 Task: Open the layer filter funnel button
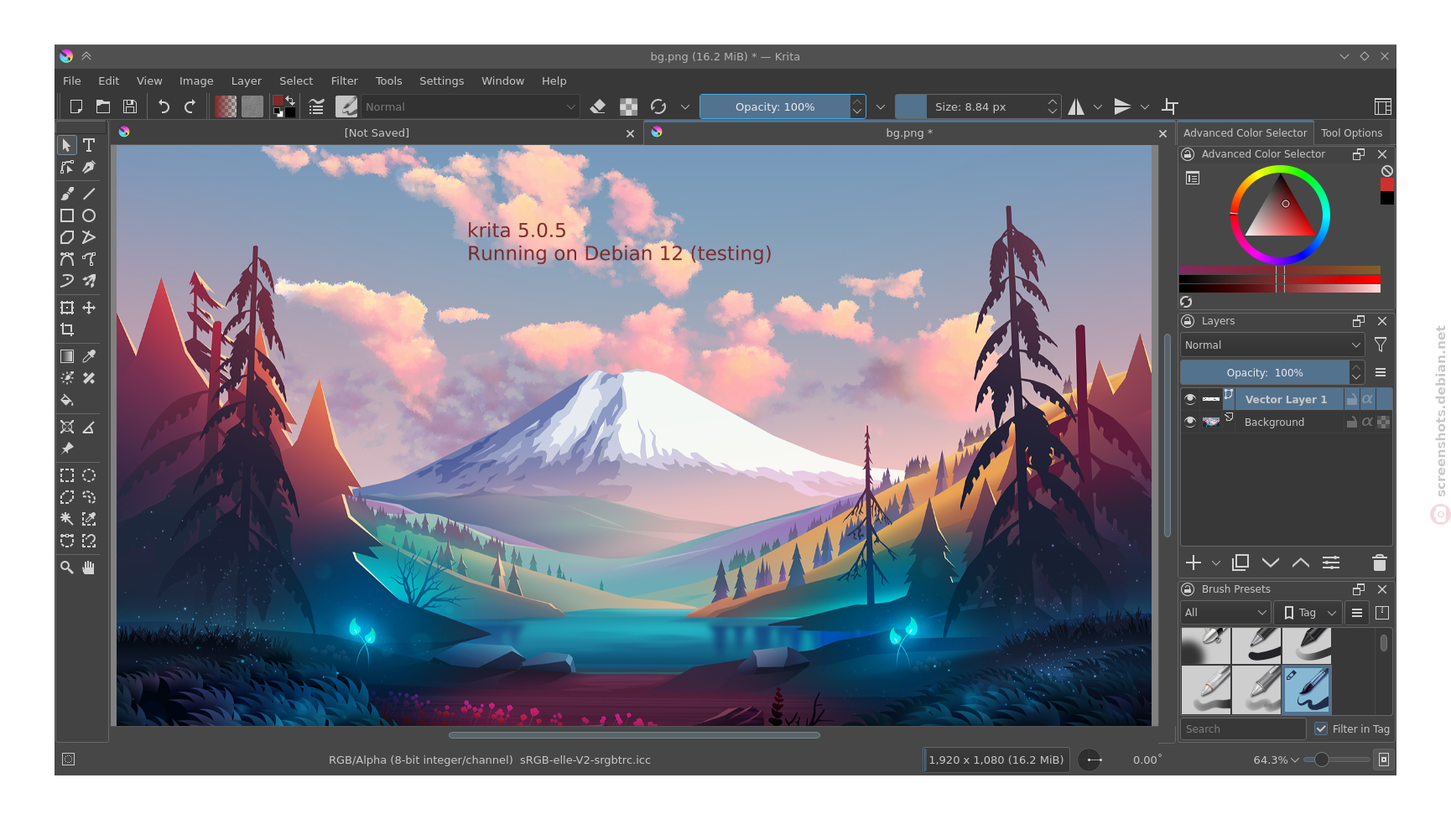coord(1381,345)
